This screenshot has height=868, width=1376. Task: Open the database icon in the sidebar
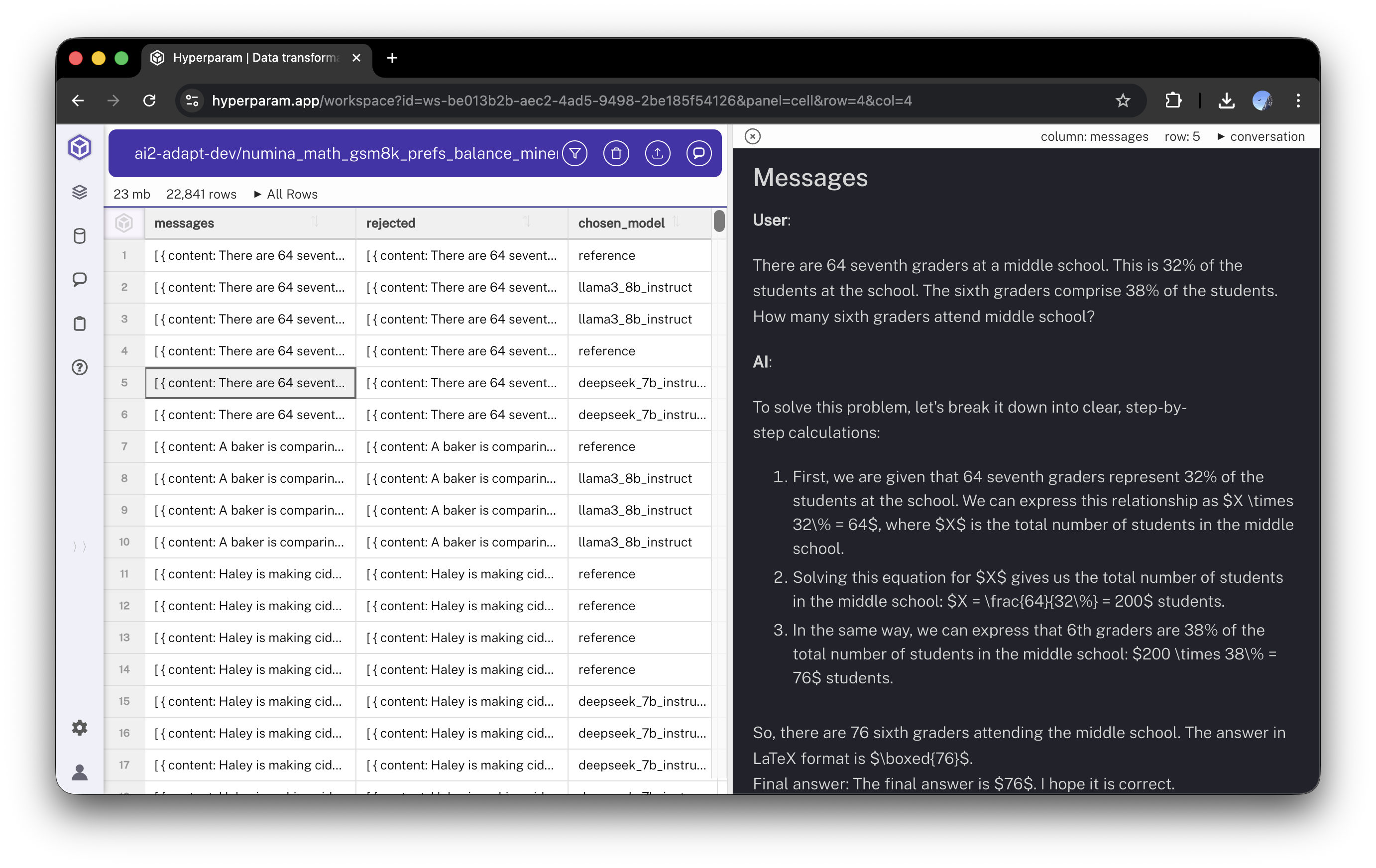point(80,236)
